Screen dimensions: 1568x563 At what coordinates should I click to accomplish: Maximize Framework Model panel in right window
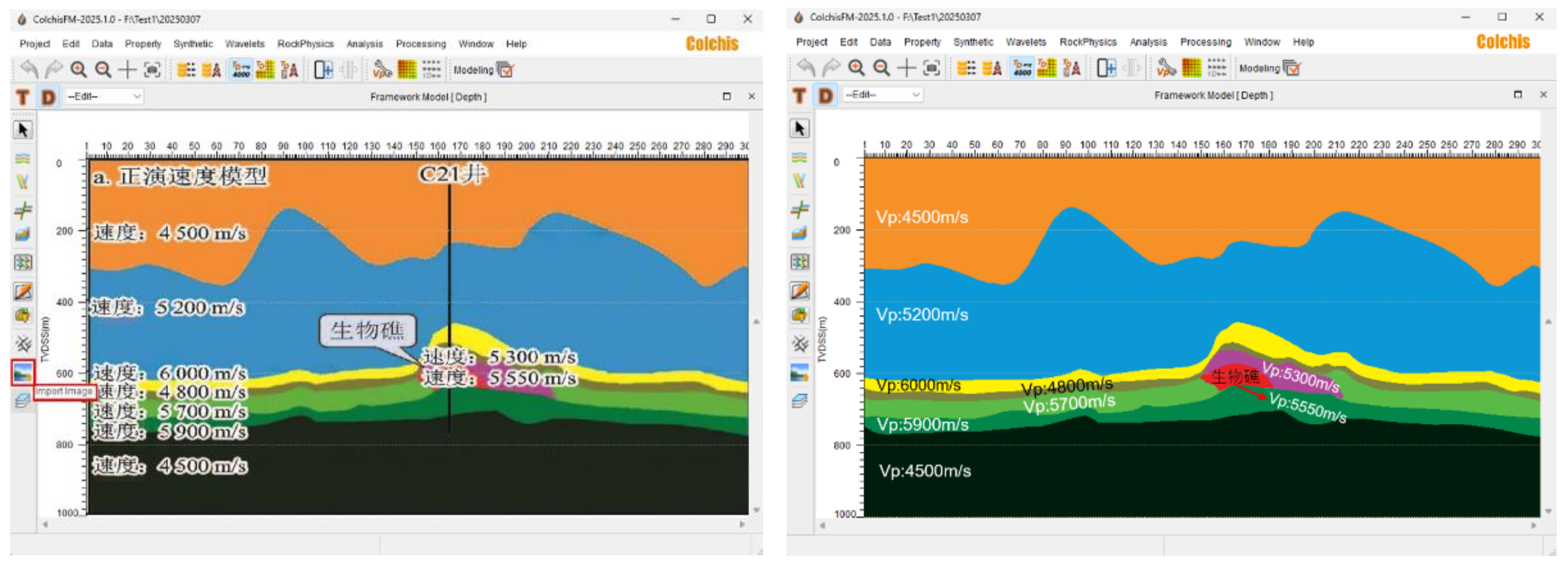pos(1517,95)
